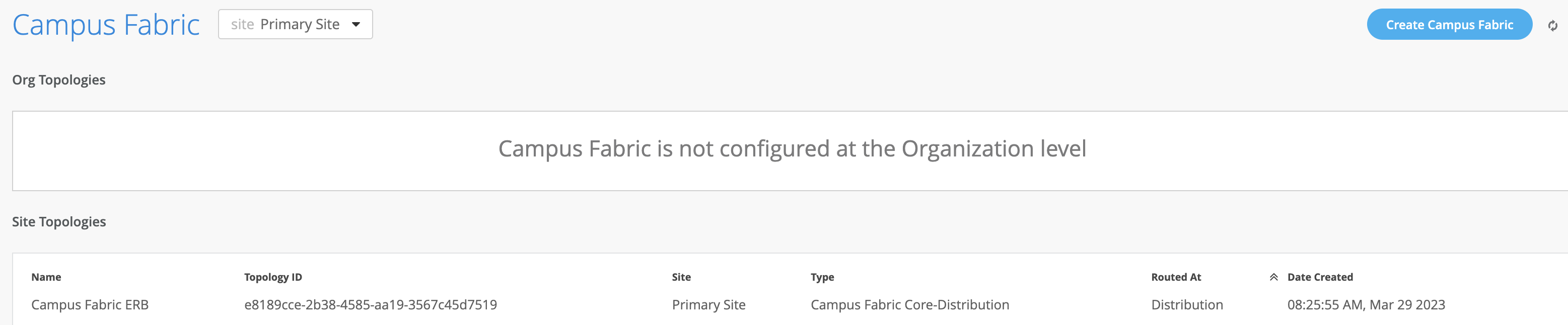Open the site Primary Site dropdown
Viewport: 1568px width, 325px height.
[295, 24]
